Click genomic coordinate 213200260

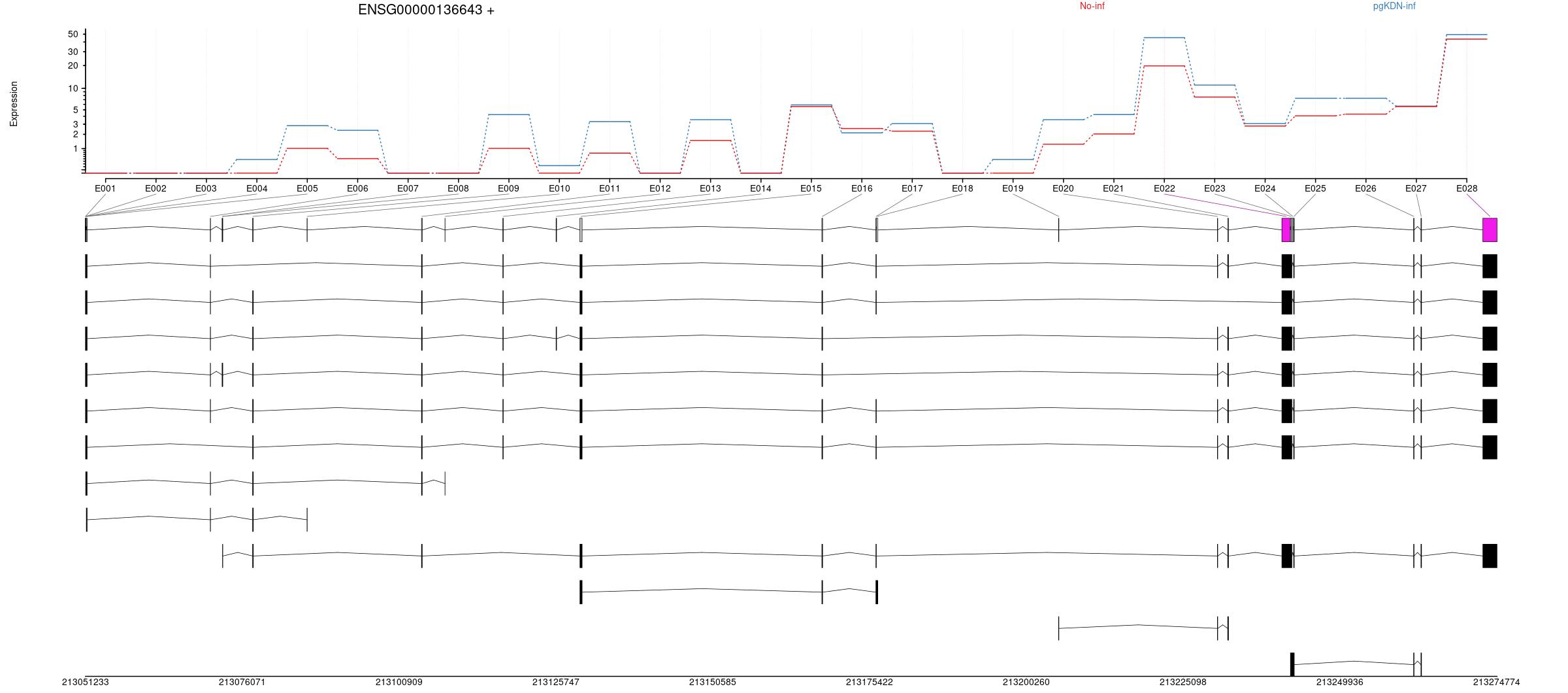coord(1026,682)
